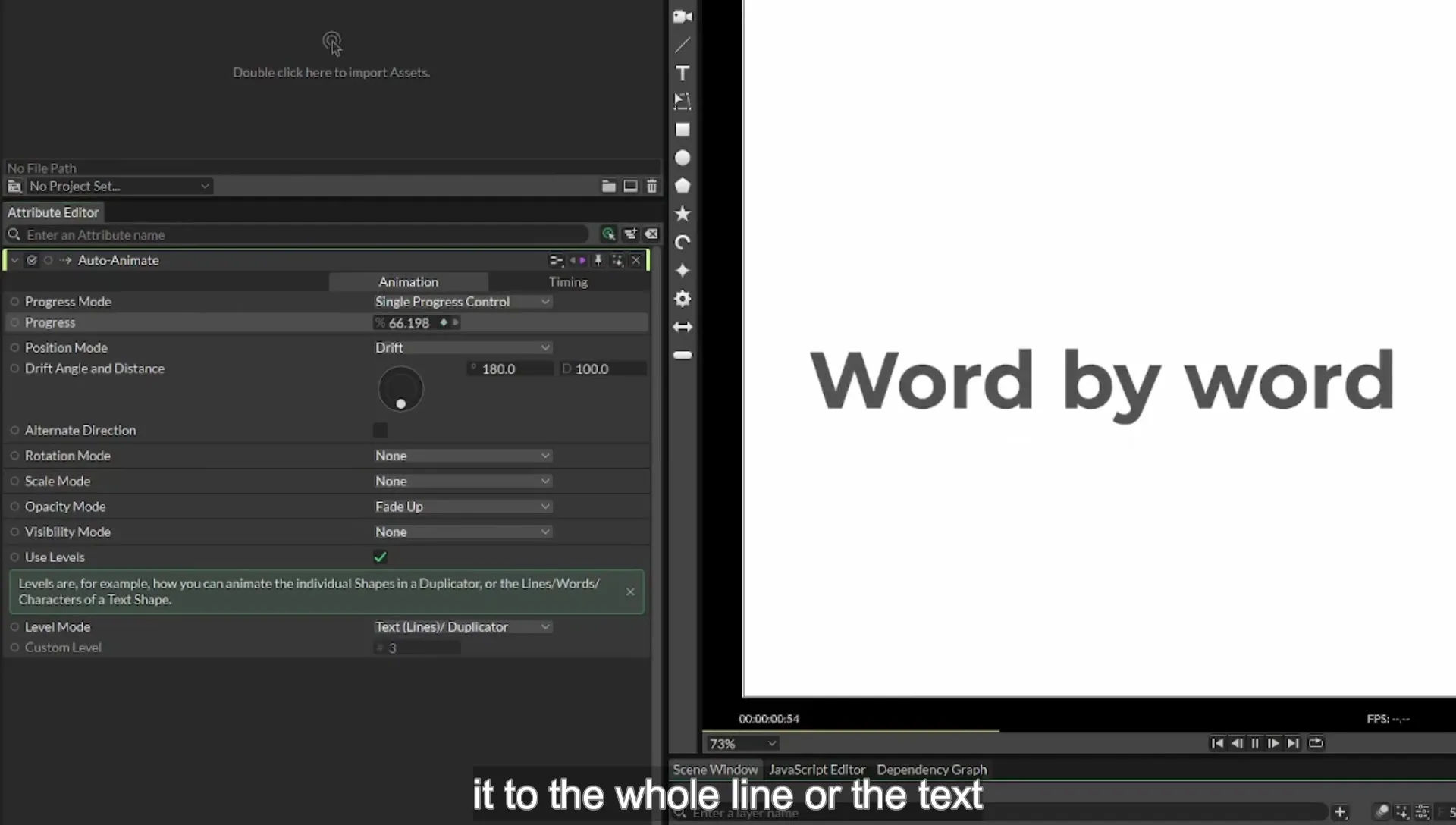1456x825 pixels.
Task: Collapse the Auto-Animate section chevron
Action: coord(14,260)
